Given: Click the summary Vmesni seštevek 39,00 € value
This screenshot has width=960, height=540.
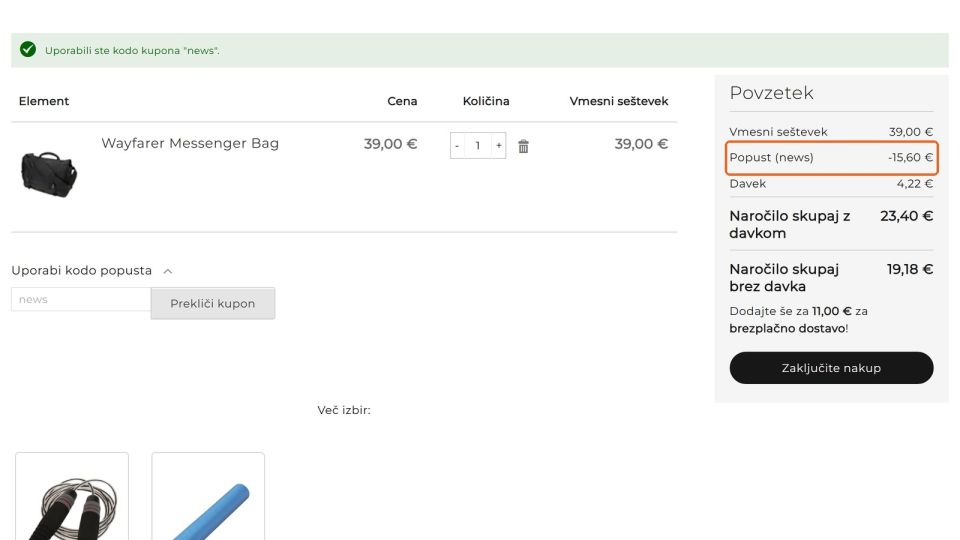Looking at the screenshot, I should click(911, 132).
